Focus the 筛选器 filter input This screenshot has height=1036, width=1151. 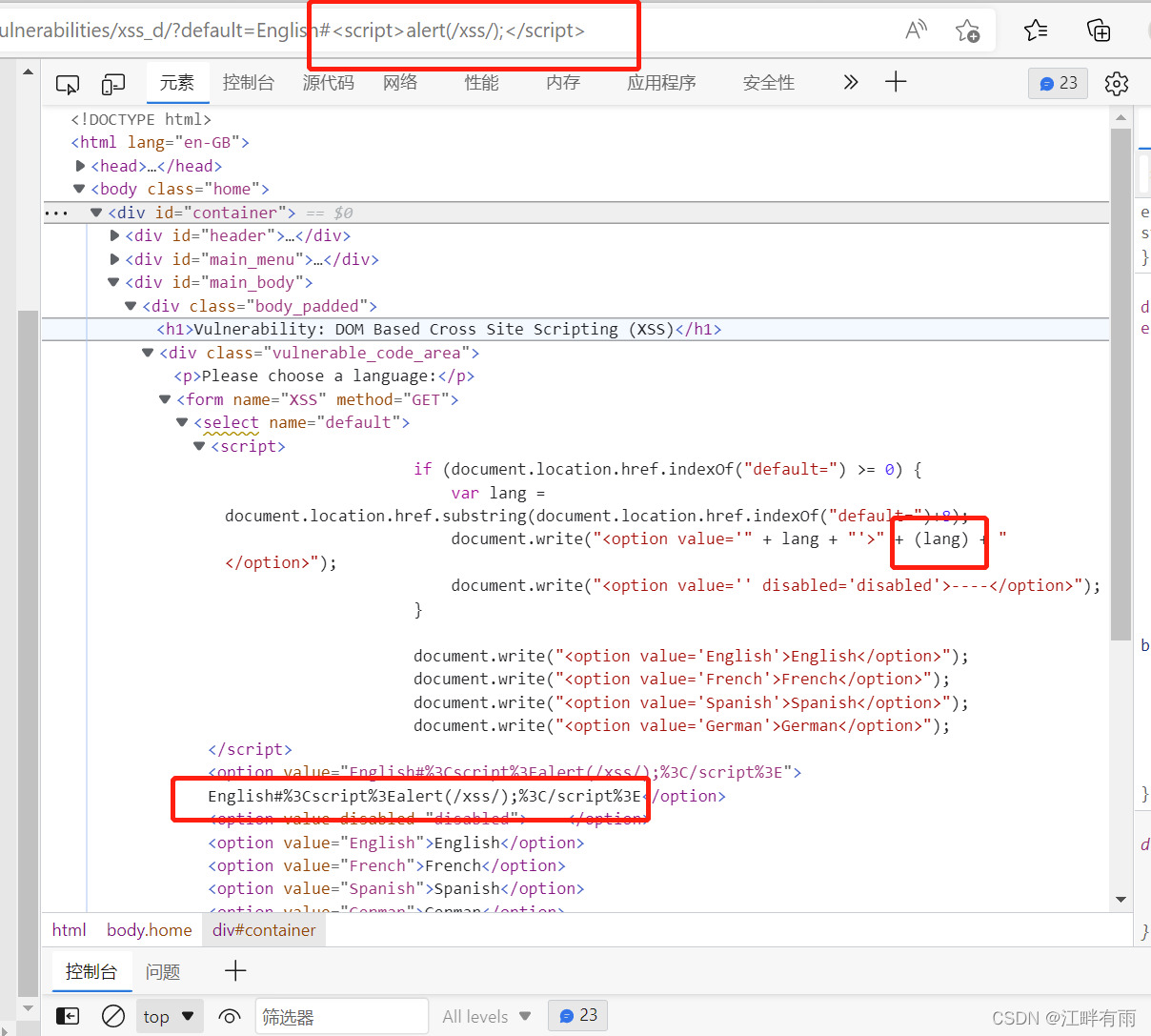341,1016
